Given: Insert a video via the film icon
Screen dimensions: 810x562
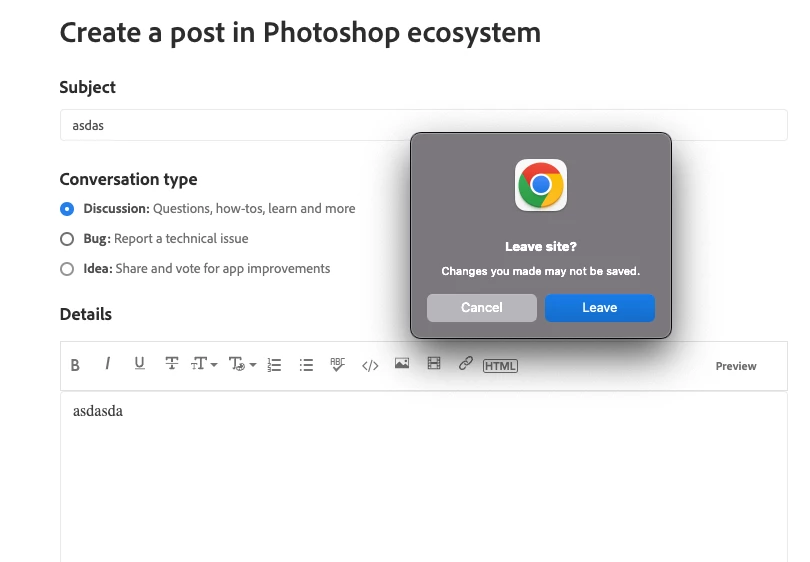Looking at the screenshot, I should (434, 364).
